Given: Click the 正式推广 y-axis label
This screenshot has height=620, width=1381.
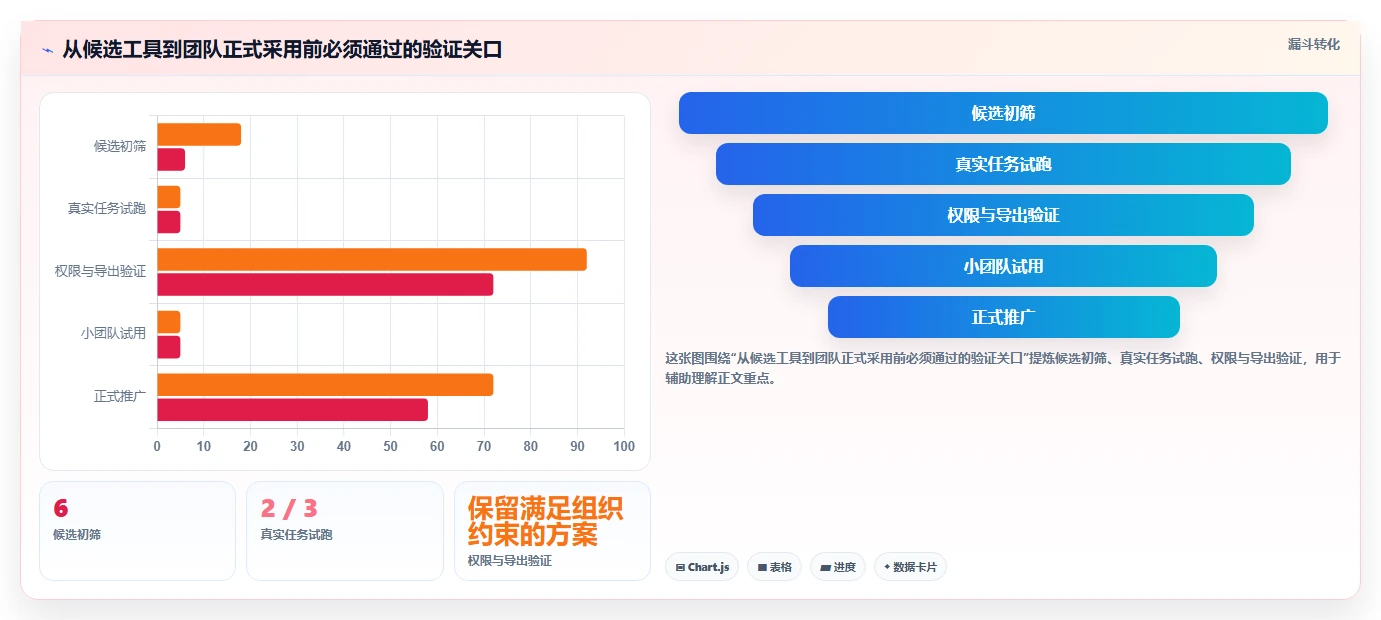Looking at the screenshot, I should pos(120,396).
